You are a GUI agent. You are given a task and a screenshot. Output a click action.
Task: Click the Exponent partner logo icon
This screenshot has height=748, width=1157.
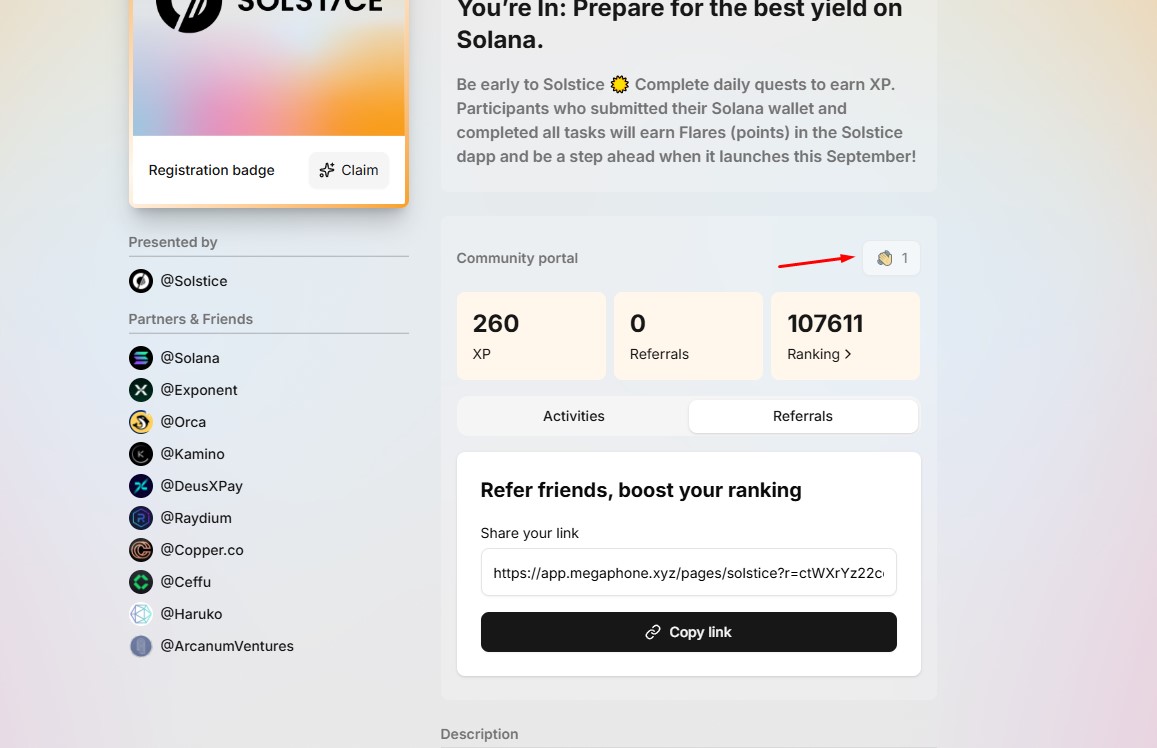click(141, 390)
